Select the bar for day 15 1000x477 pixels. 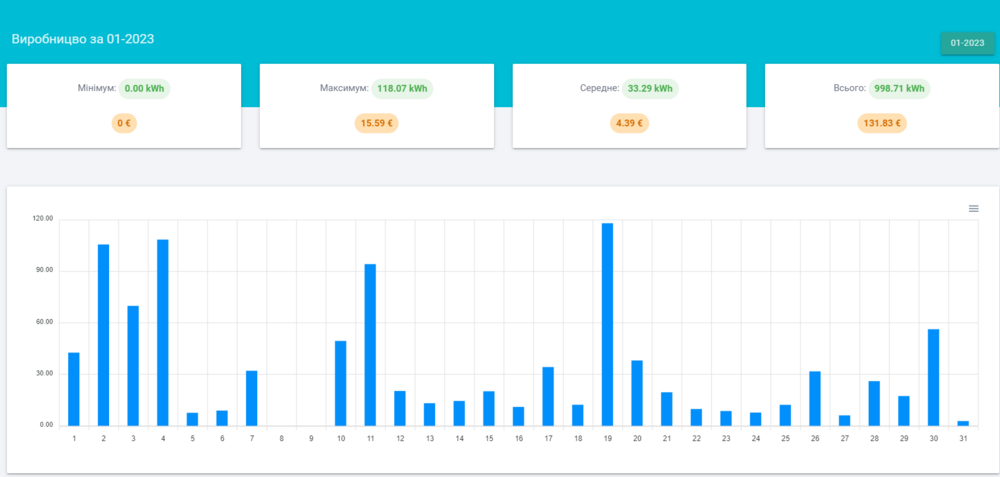[489, 408]
